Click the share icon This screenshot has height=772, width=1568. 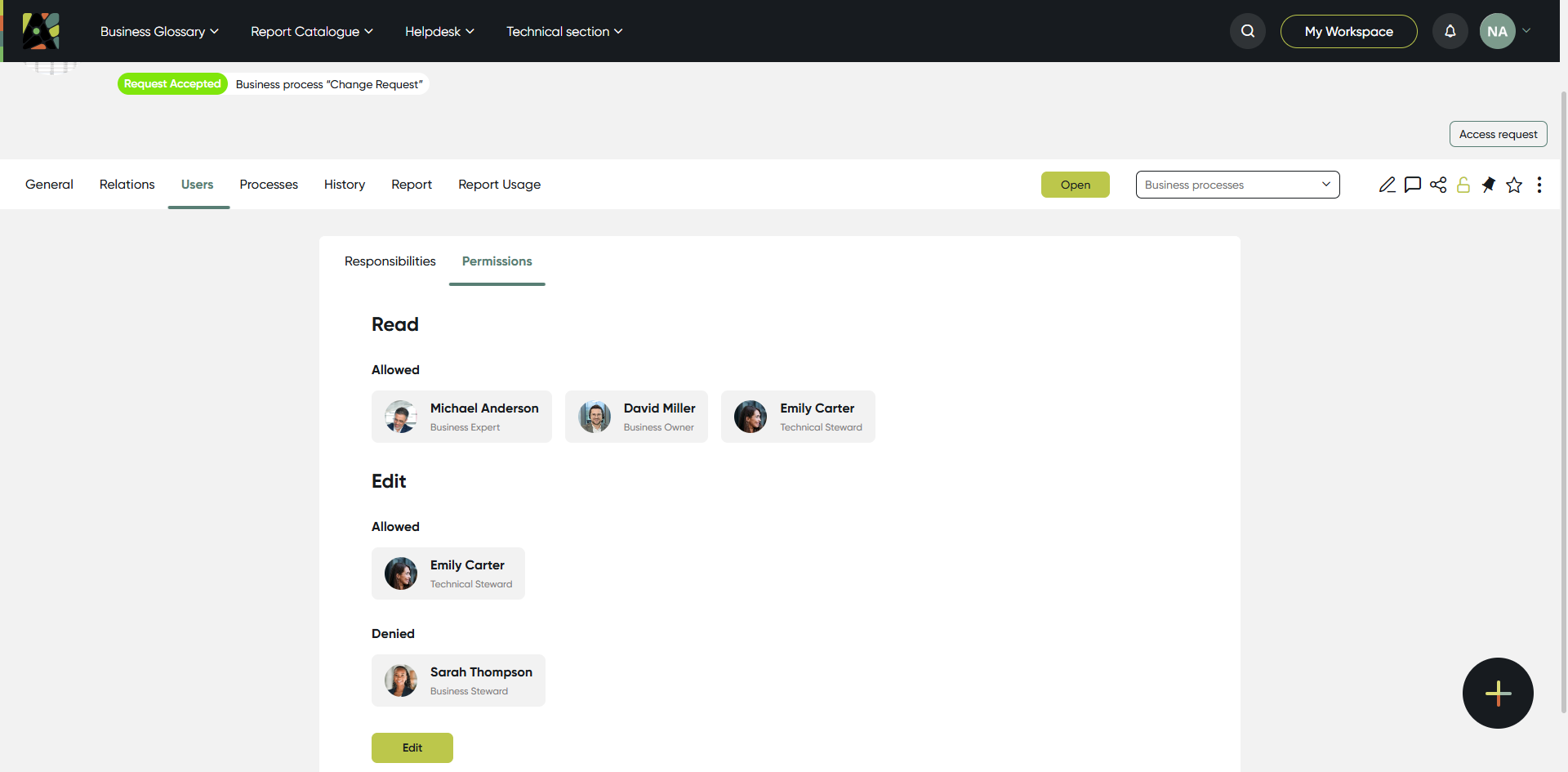click(x=1438, y=185)
